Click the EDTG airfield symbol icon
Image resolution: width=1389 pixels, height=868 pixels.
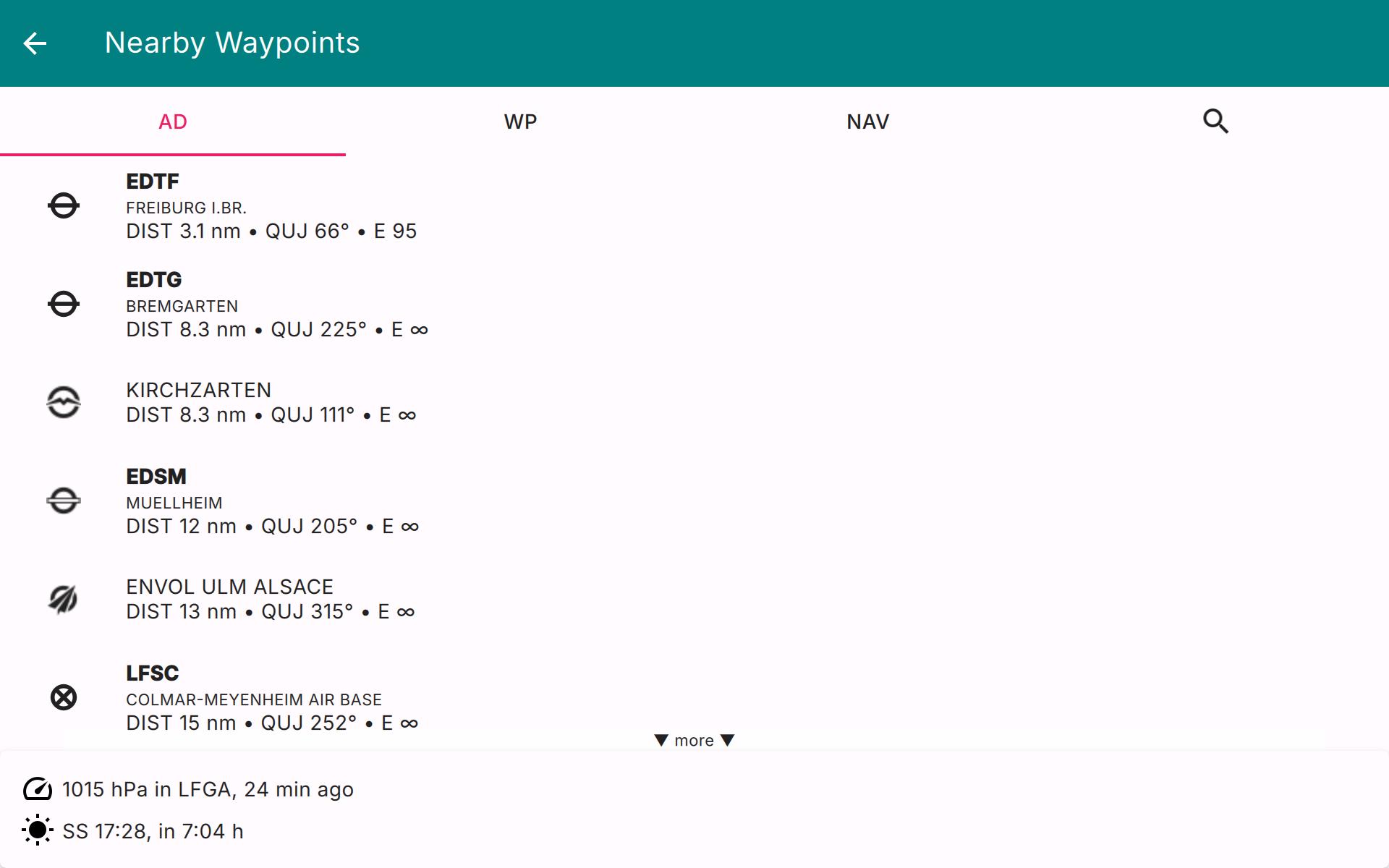point(64,305)
